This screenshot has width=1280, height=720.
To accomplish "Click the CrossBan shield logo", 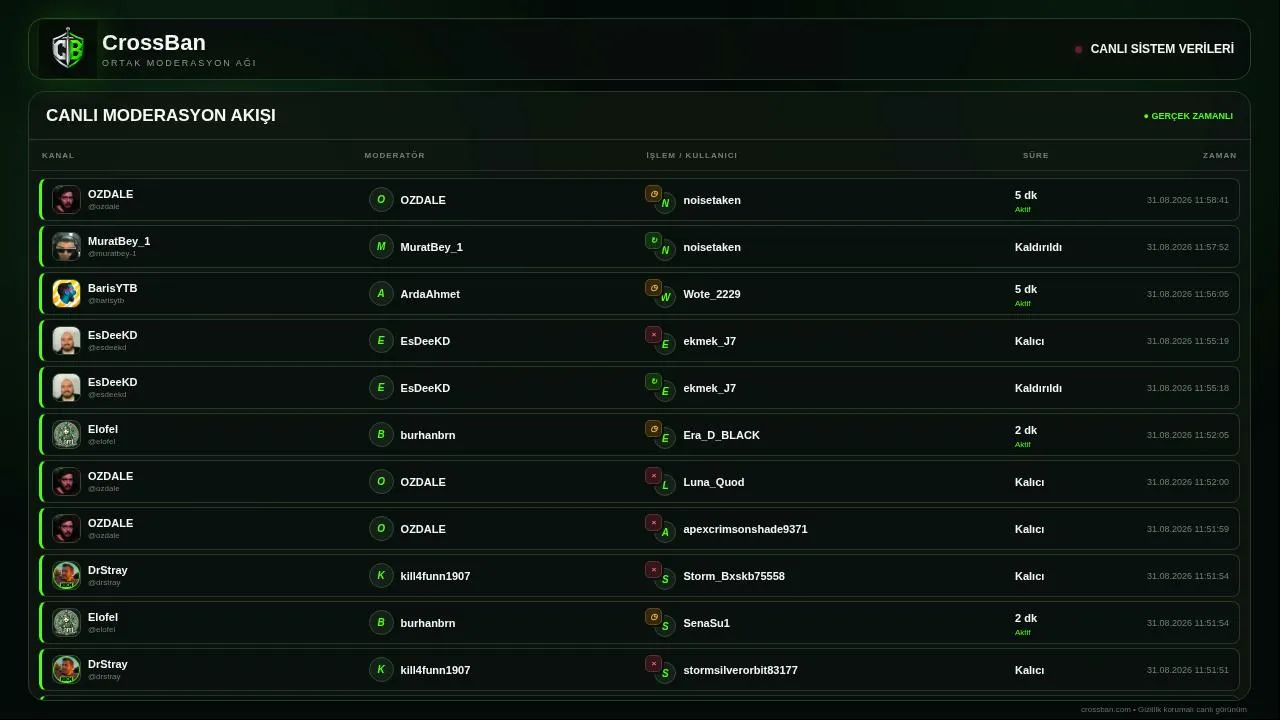I will pos(68,49).
